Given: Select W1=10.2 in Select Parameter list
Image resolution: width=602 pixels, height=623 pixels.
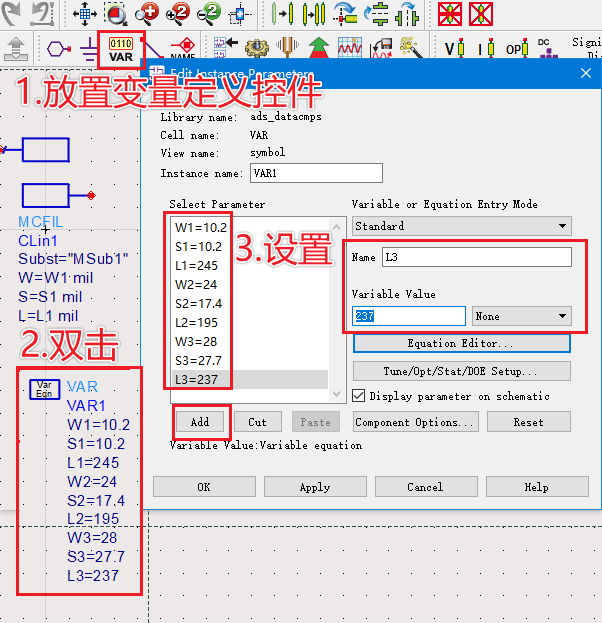Looking at the screenshot, I should point(250,227).
